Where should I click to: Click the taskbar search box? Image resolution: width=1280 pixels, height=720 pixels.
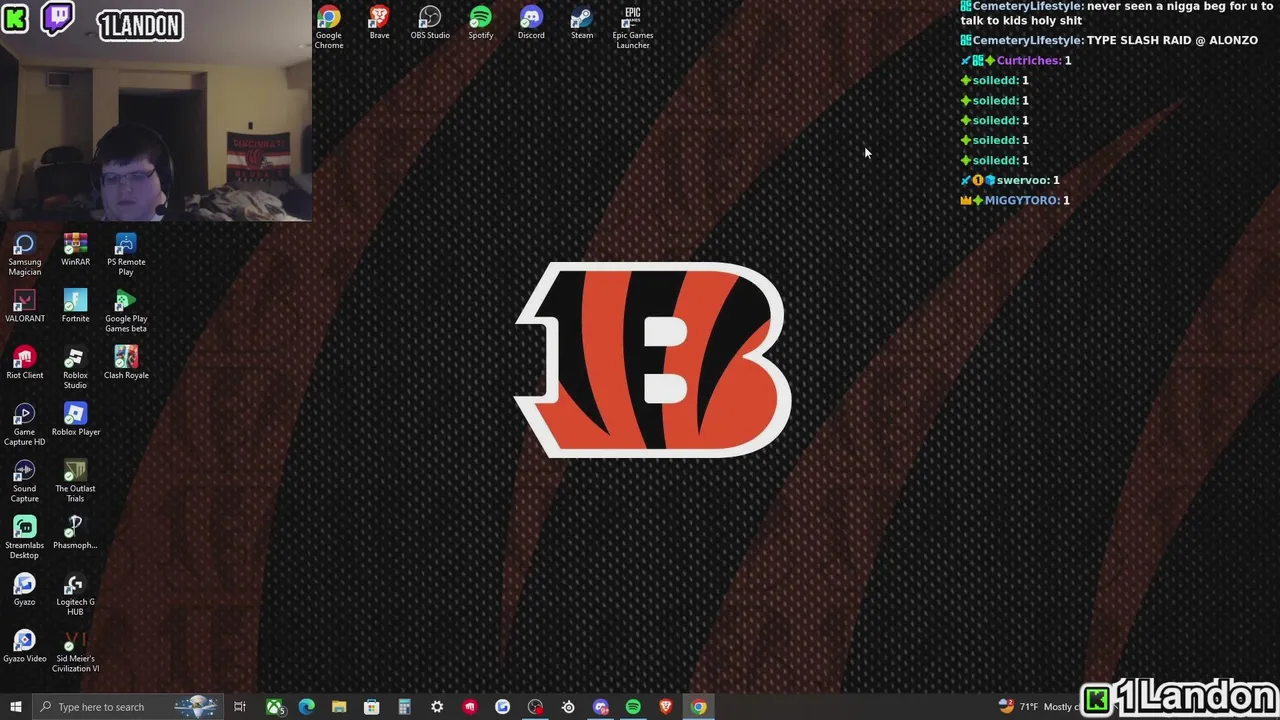pyautogui.click(x=127, y=707)
